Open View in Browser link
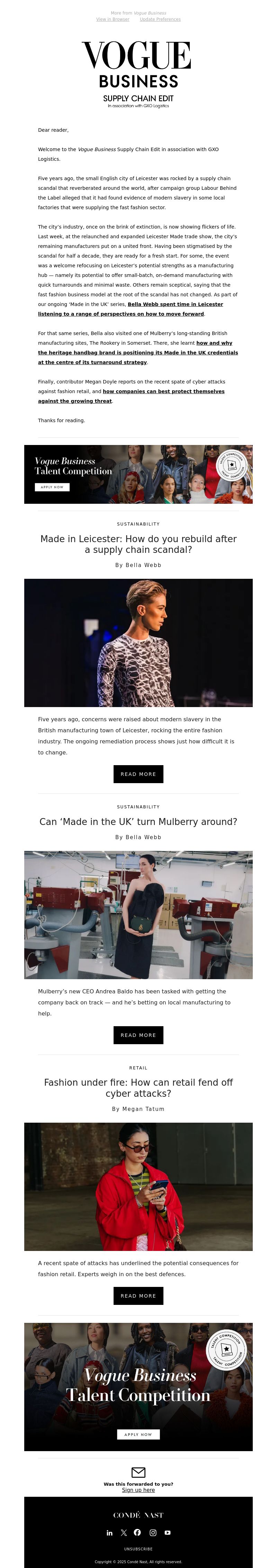This screenshot has width=277, height=1568. [113, 19]
